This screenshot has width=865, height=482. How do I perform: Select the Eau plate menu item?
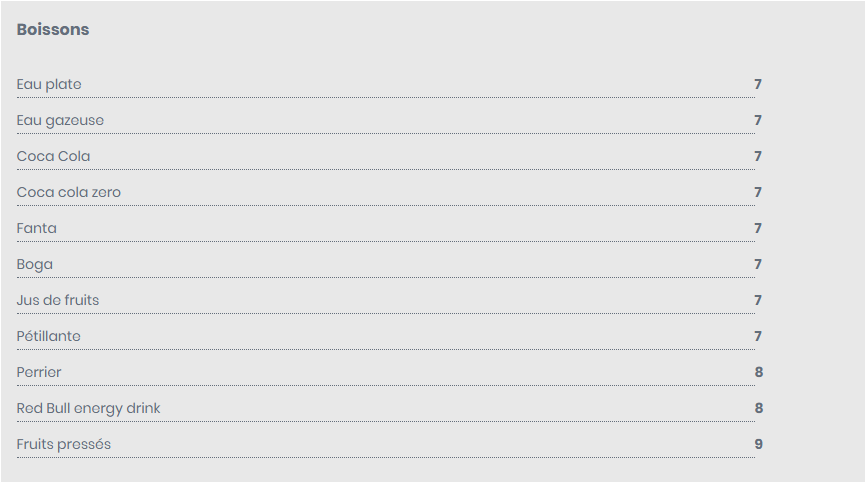(49, 84)
